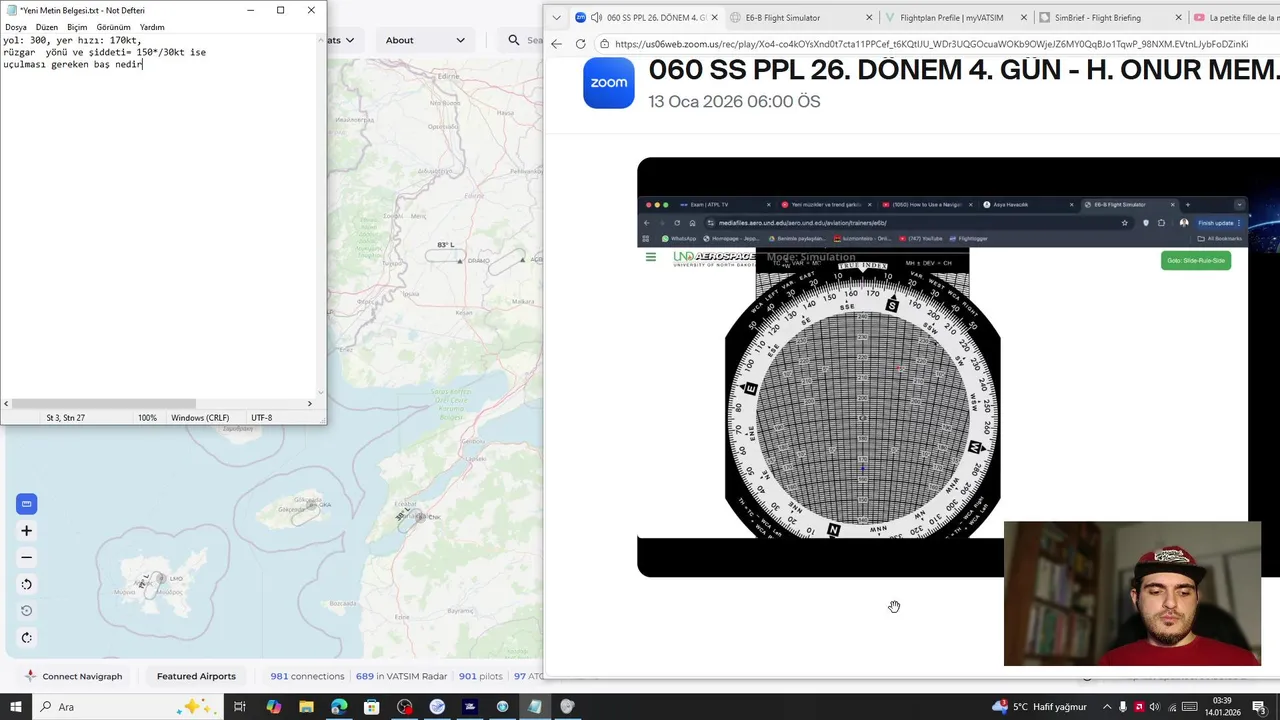Open the Biçim menu in Notepad
This screenshot has width=1280, height=720.
pos(77,27)
